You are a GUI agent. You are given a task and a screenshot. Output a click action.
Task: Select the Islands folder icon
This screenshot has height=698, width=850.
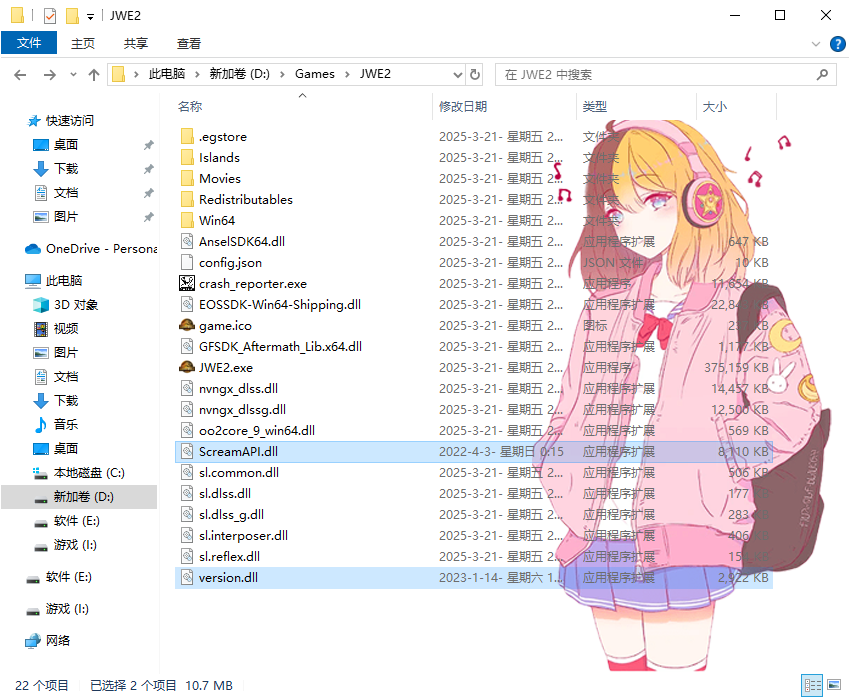pyautogui.click(x=186, y=158)
